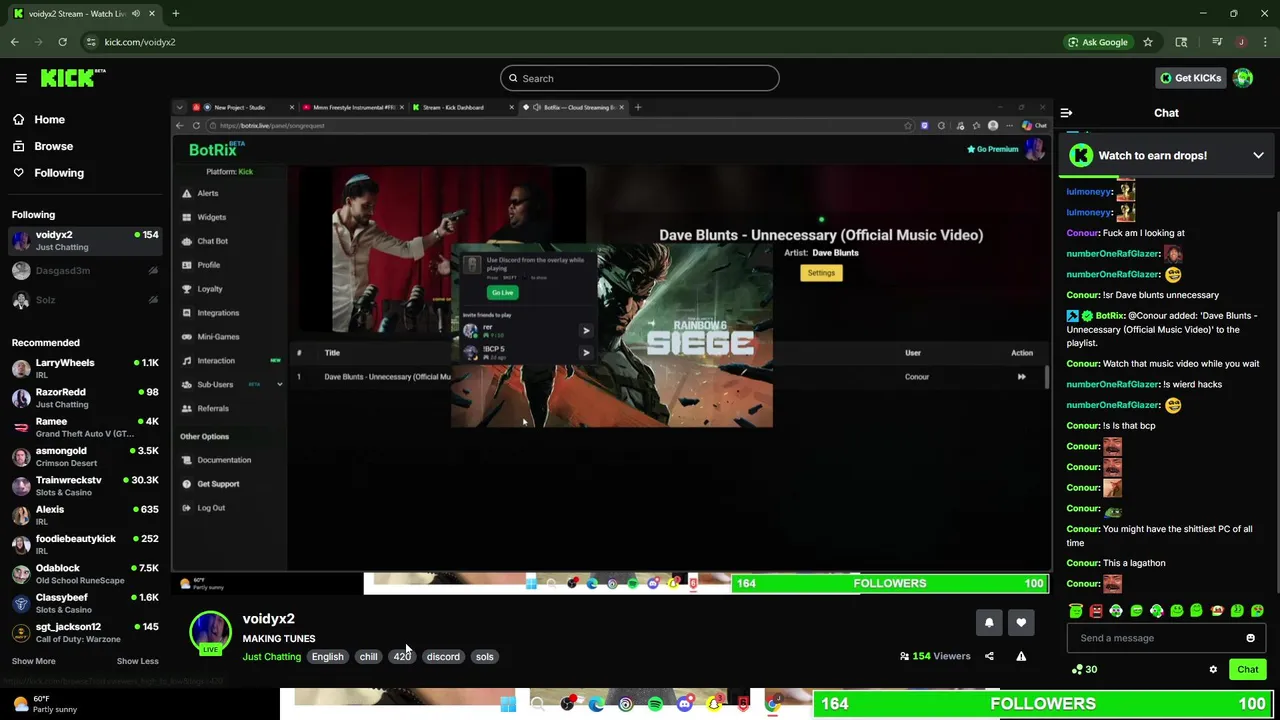Toggle follow heart button for voidyx2
This screenshot has width=1280, height=720.
click(1021, 623)
